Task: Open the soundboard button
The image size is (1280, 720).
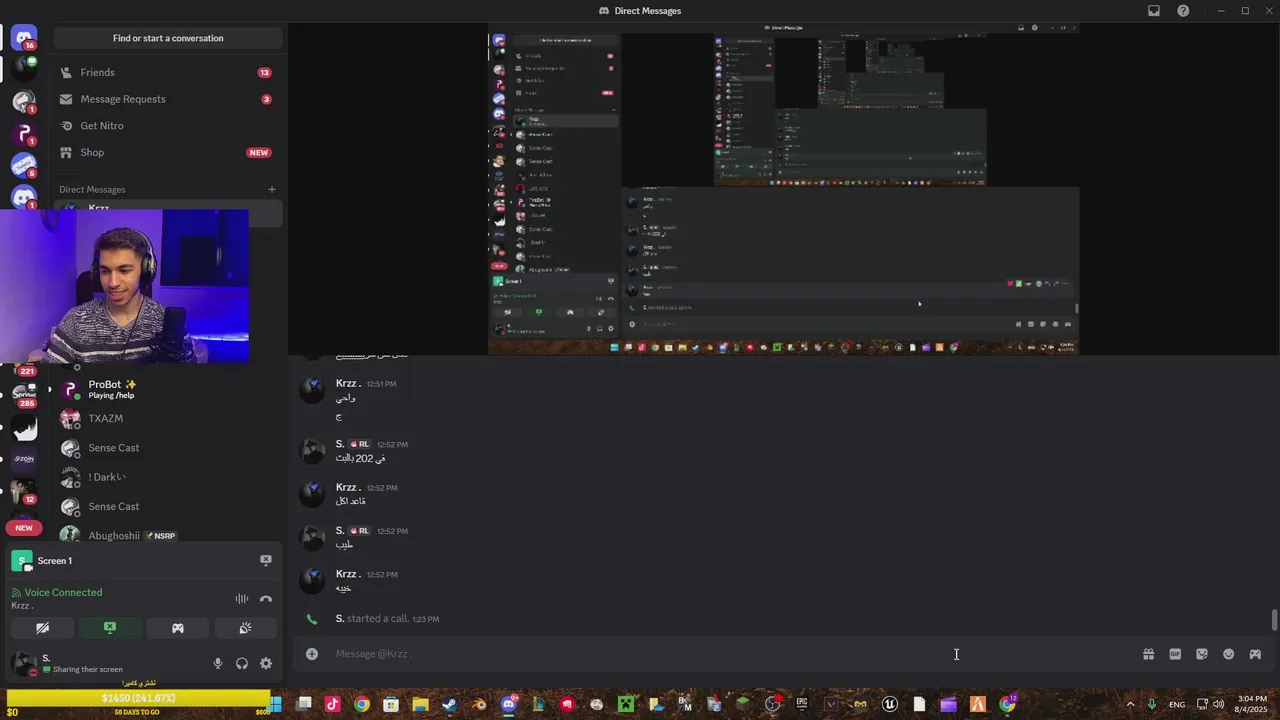Action: click(245, 628)
